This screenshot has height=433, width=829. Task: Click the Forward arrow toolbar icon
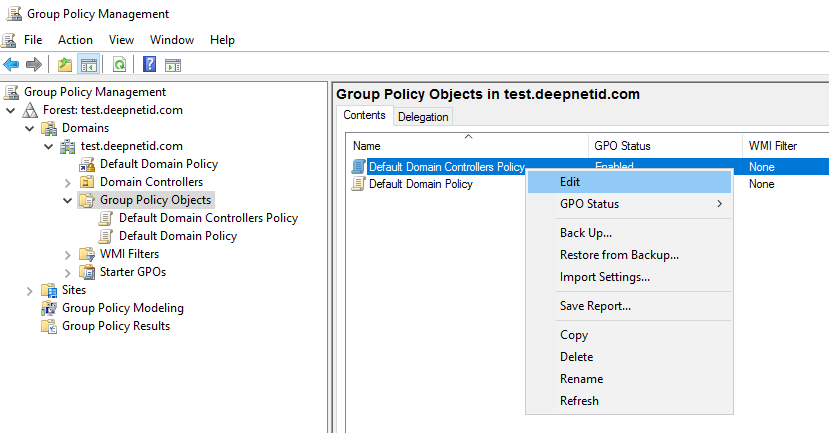(34, 65)
